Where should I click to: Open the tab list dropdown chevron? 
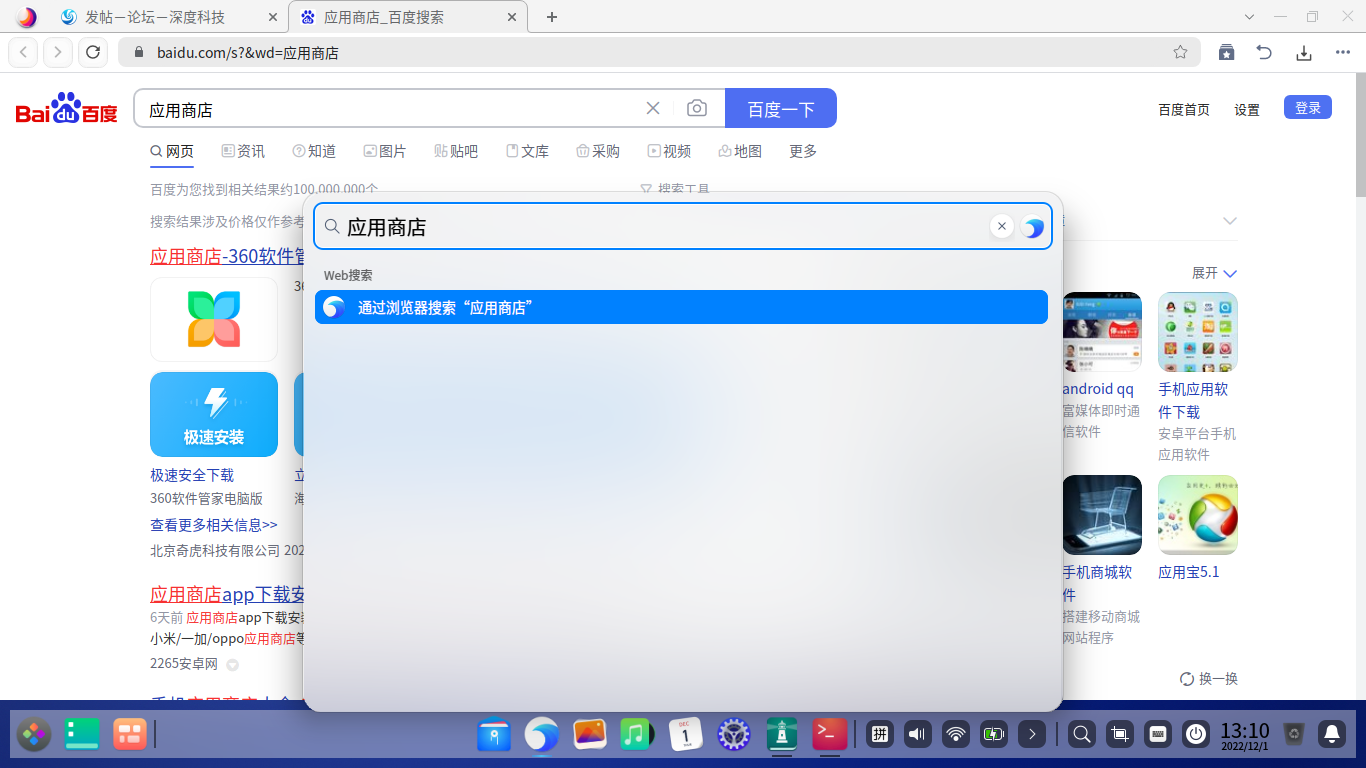click(1249, 17)
